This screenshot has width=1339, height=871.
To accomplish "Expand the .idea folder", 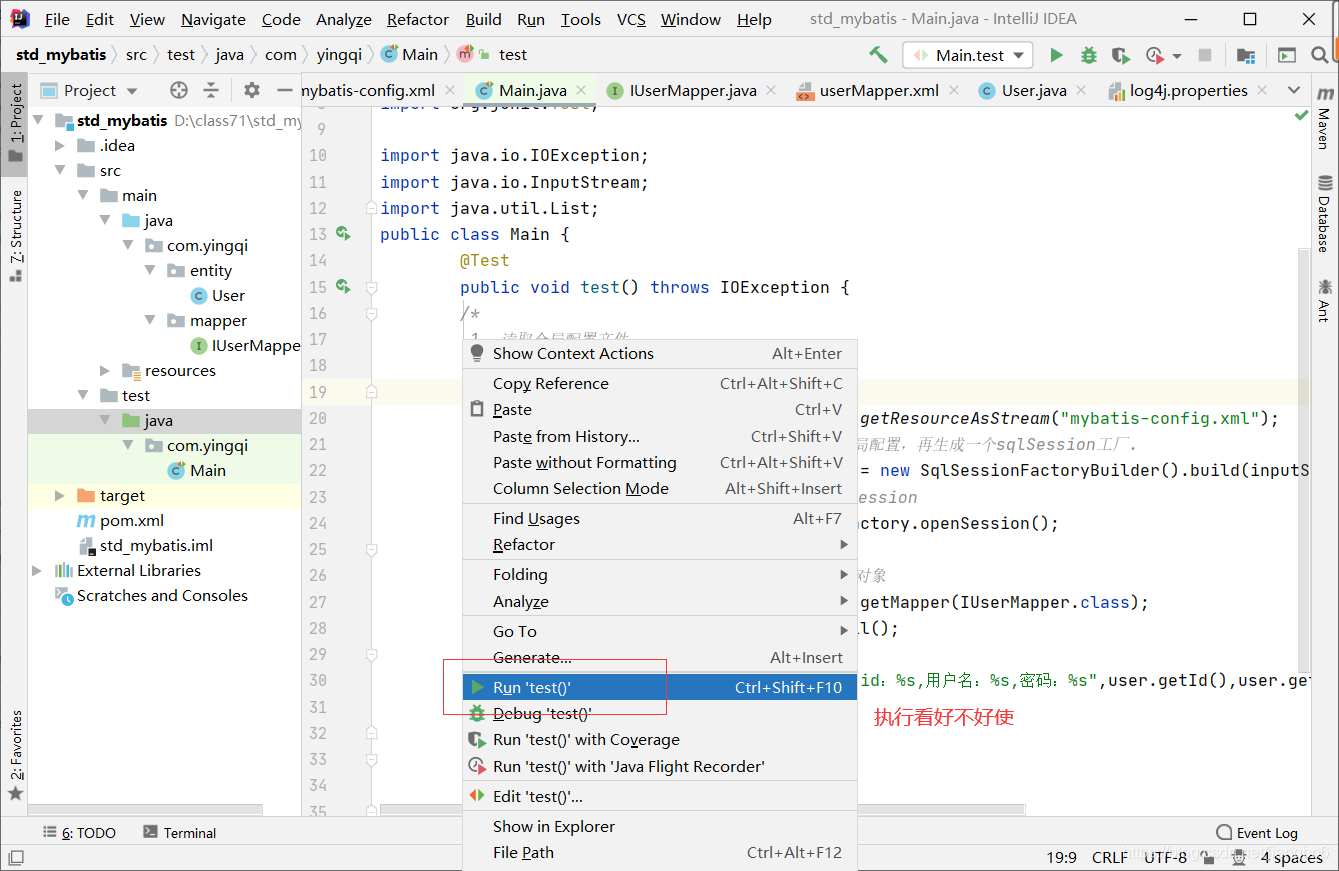I will 61,146.
